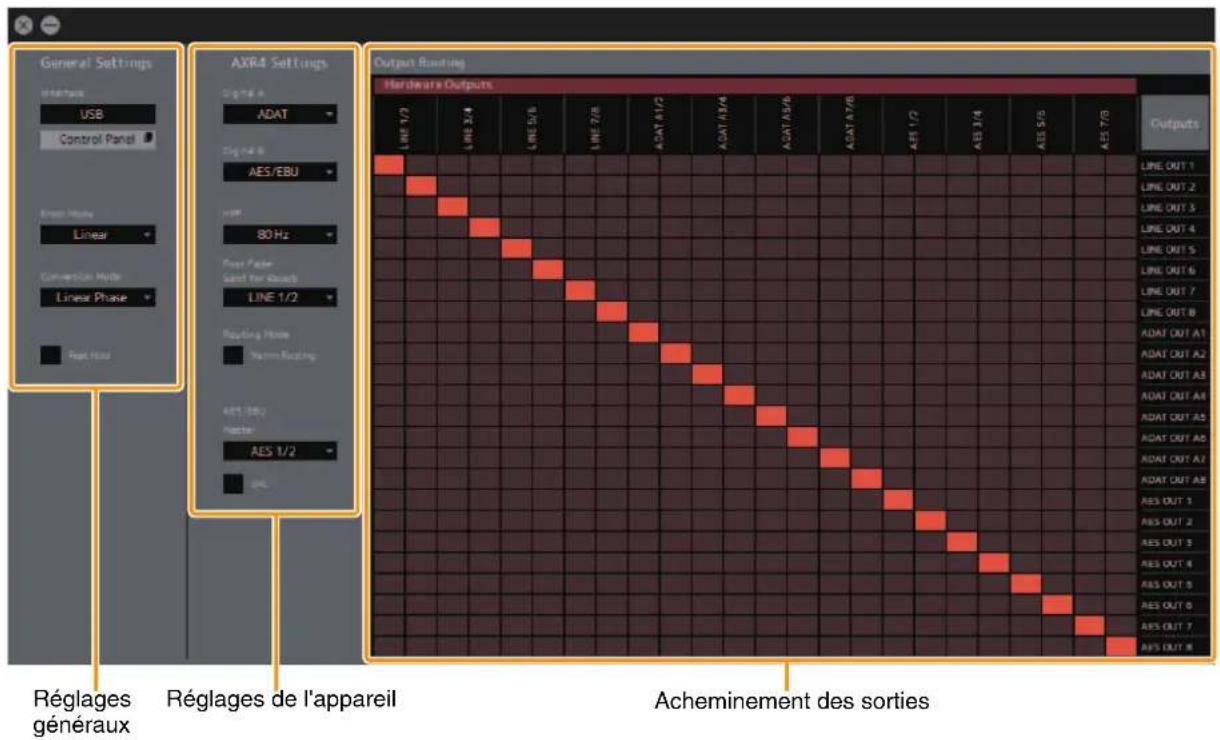Change the HPF 80 Hz dropdown

(280, 235)
